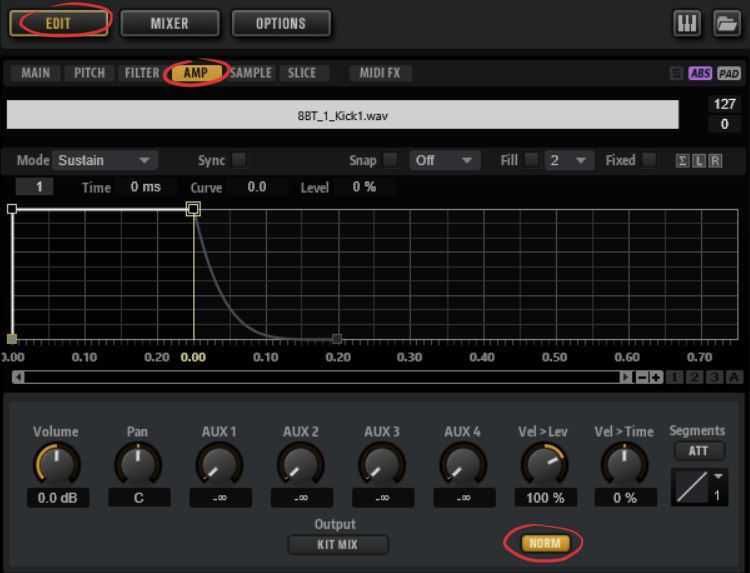
Task: Click the Vel > Time knob
Action: [x=624, y=463]
